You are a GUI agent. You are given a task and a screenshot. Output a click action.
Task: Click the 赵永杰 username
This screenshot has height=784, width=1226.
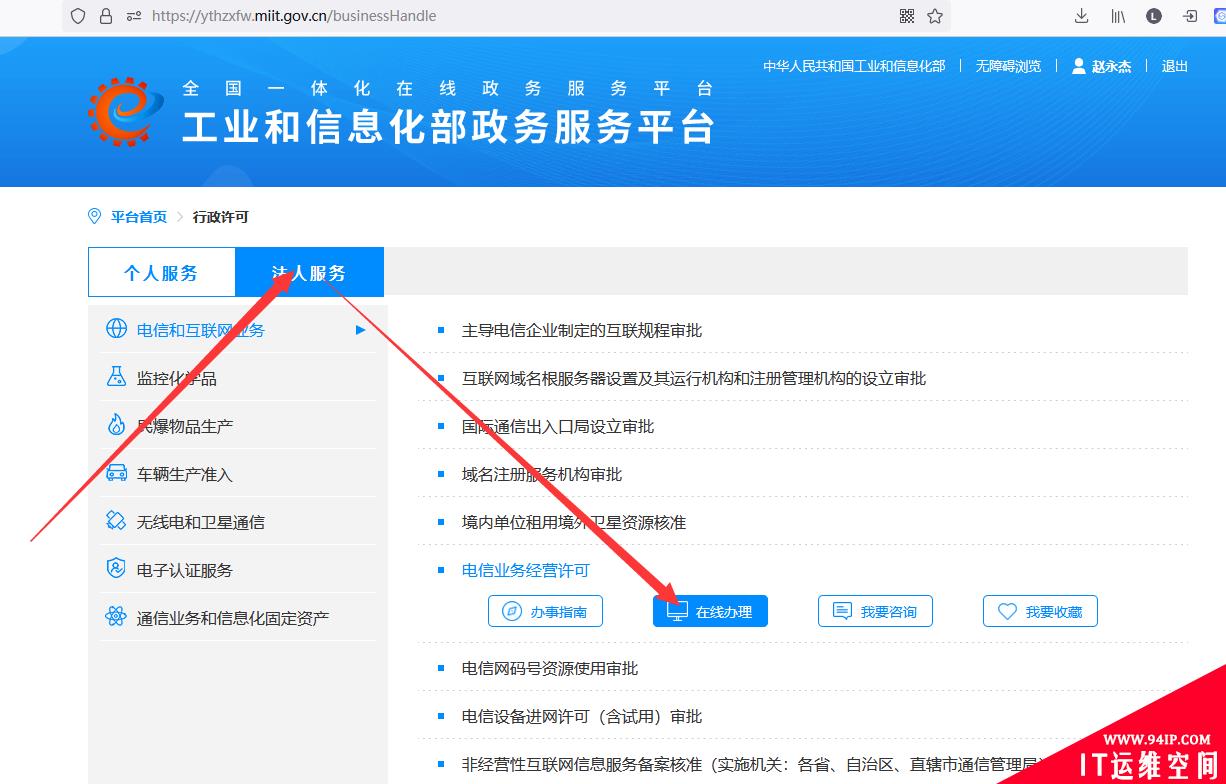[x=1111, y=66]
